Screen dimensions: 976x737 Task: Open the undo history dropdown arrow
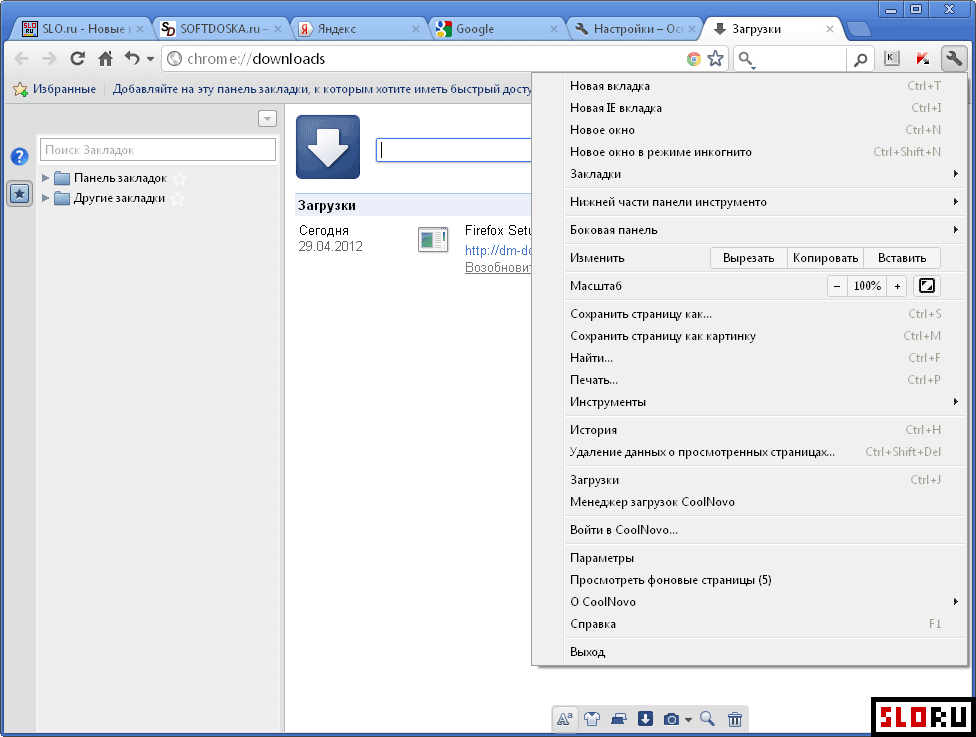point(150,59)
